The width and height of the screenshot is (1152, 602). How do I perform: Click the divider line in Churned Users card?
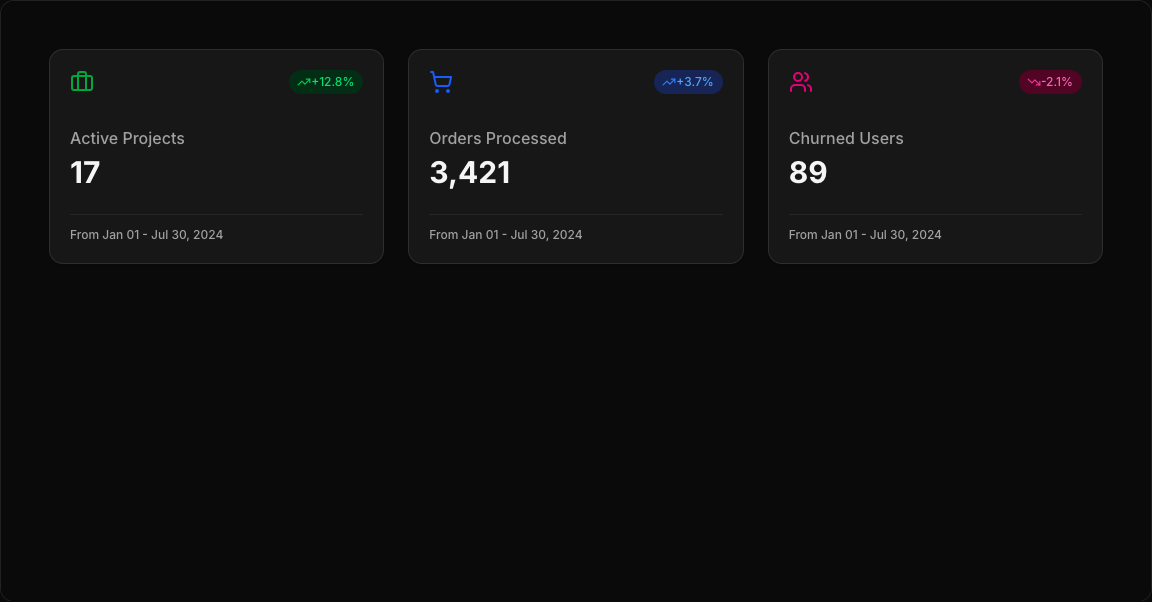coord(935,214)
